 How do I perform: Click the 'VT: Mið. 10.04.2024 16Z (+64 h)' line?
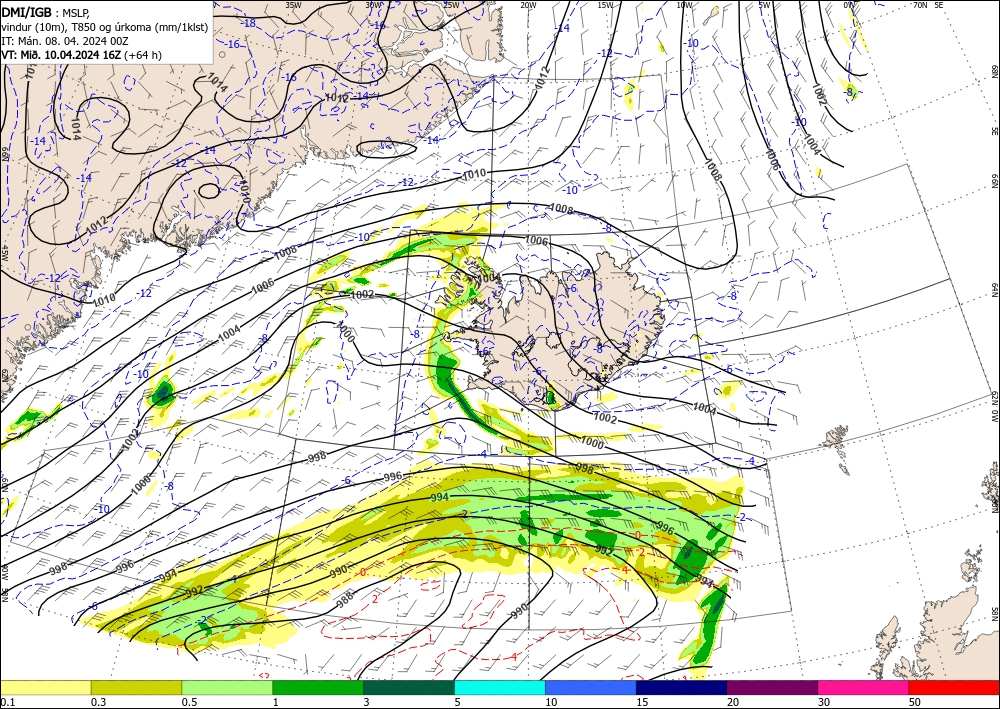coord(82,55)
